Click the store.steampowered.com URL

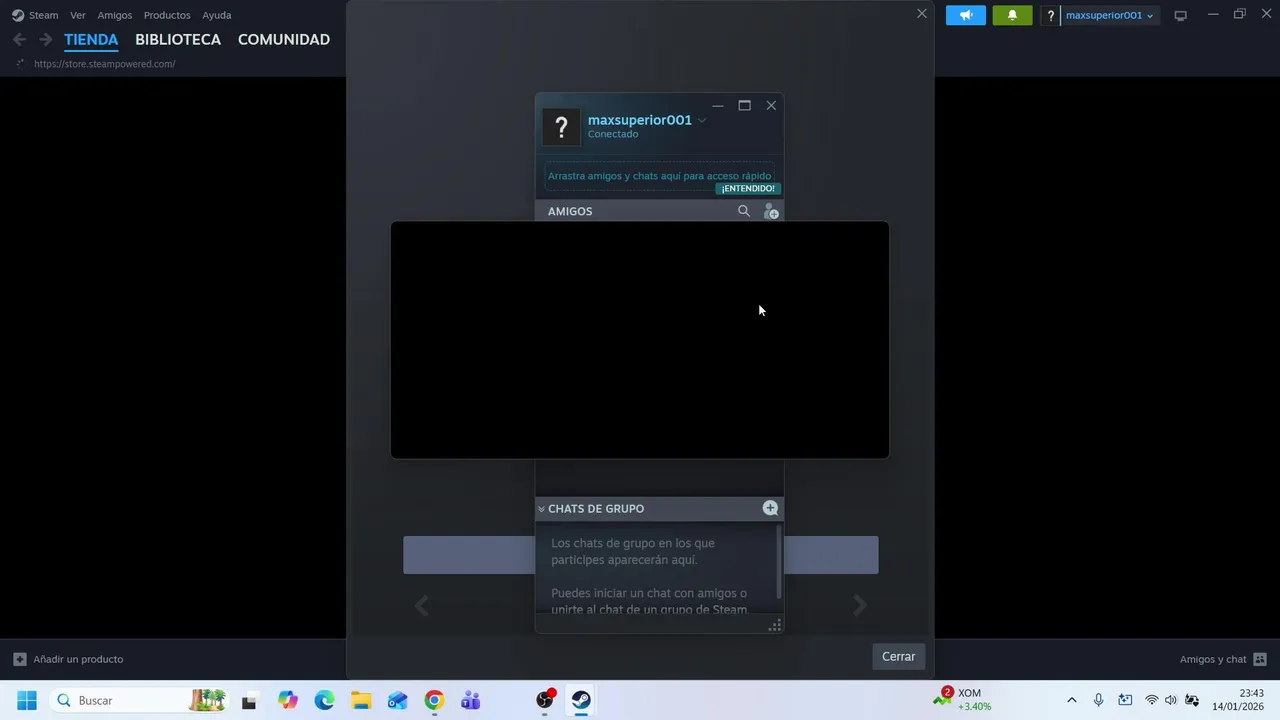point(104,64)
